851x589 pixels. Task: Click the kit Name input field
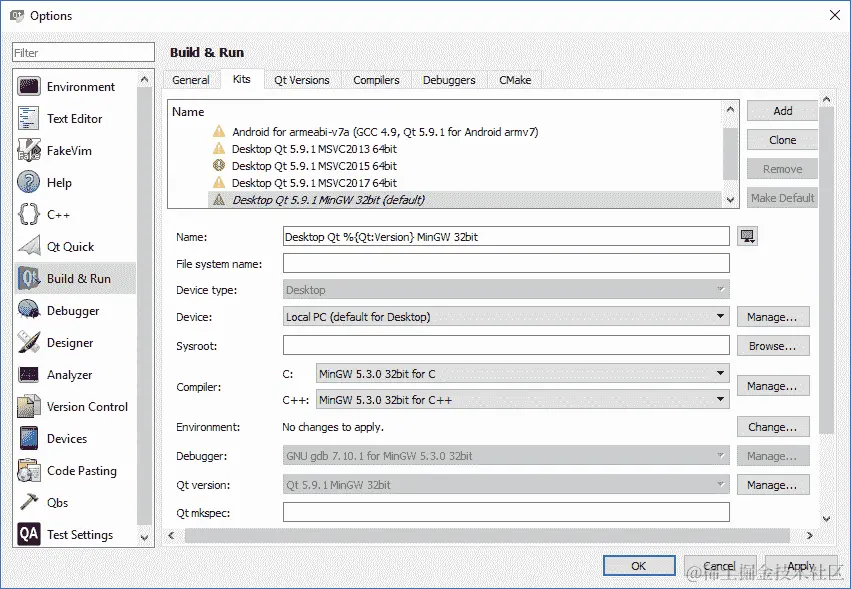(x=506, y=237)
